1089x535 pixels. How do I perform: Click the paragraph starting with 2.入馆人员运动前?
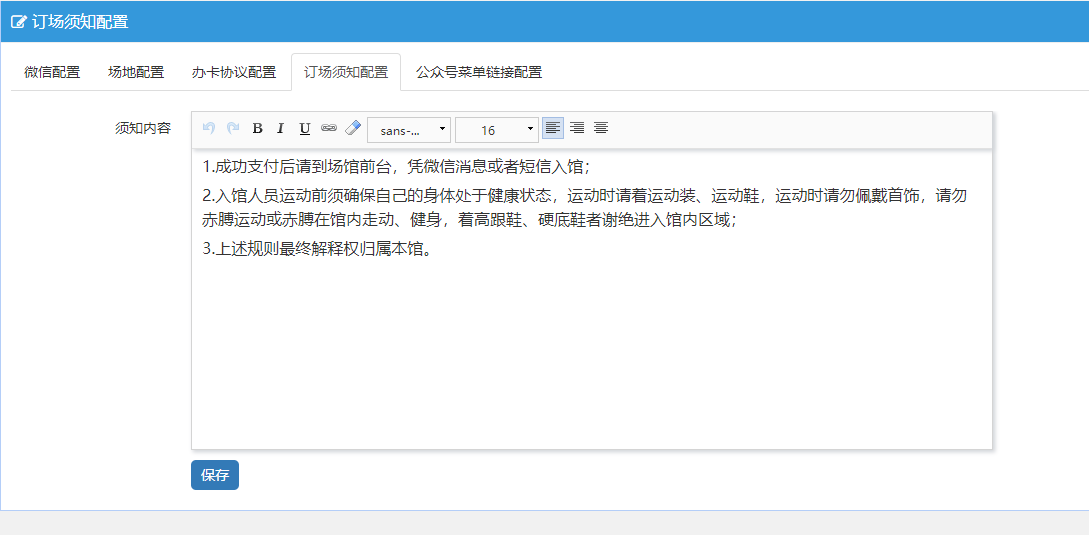click(584, 208)
